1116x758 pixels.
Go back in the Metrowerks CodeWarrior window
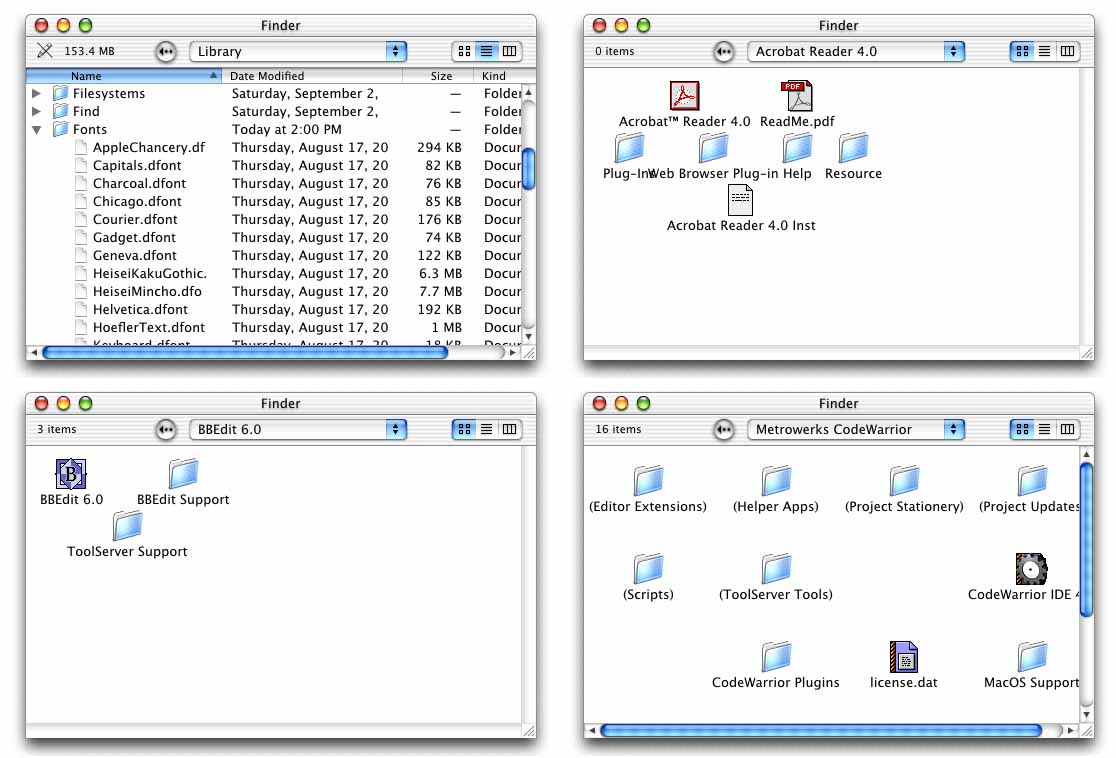724,429
